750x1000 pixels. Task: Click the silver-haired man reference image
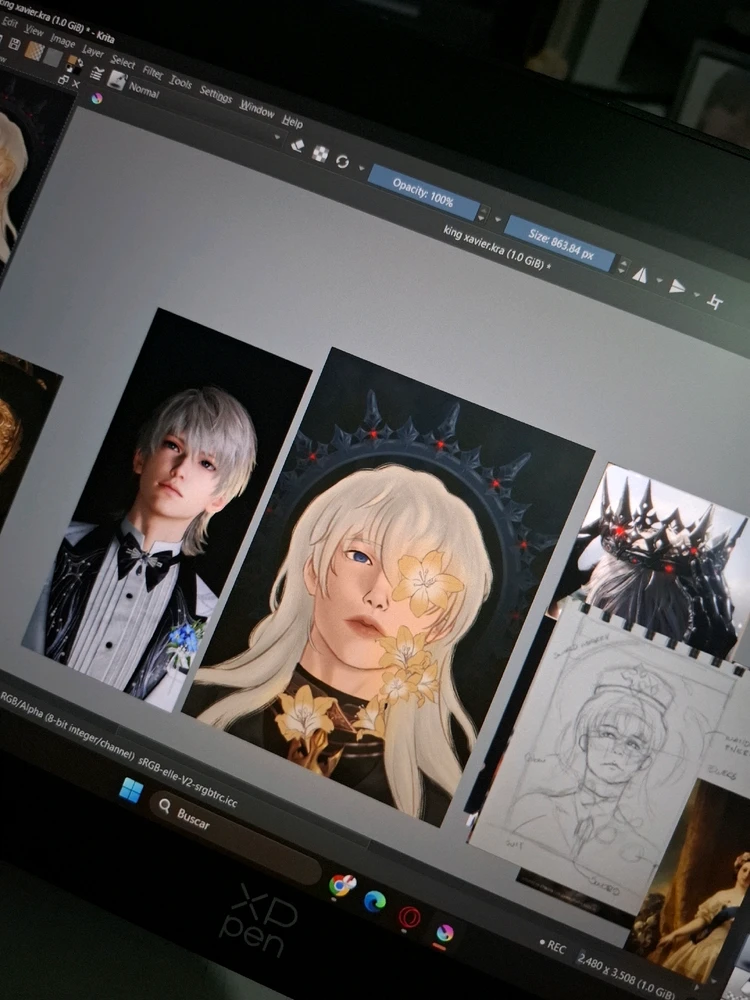pyautogui.click(x=167, y=509)
